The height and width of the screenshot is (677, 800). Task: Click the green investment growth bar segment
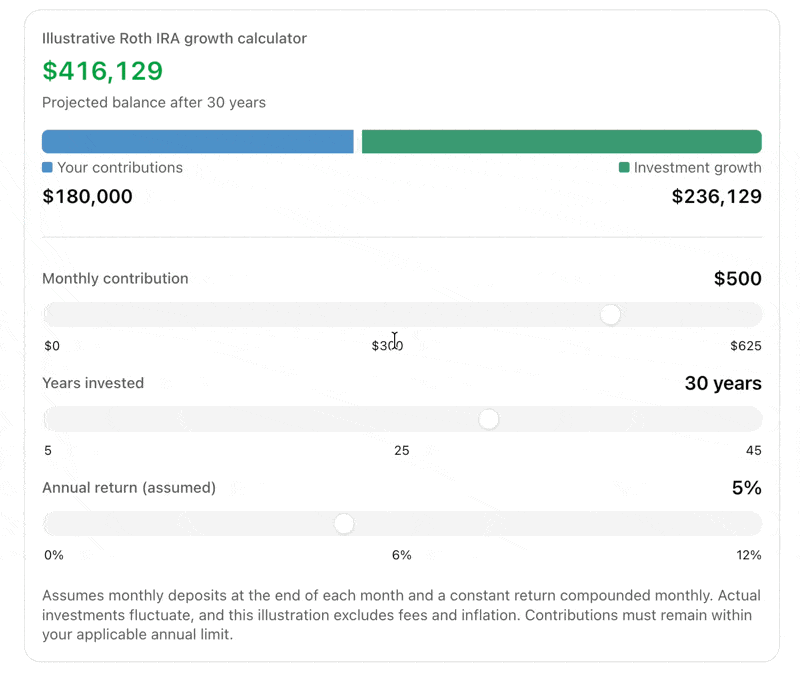pyautogui.click(x=562, y=141)
